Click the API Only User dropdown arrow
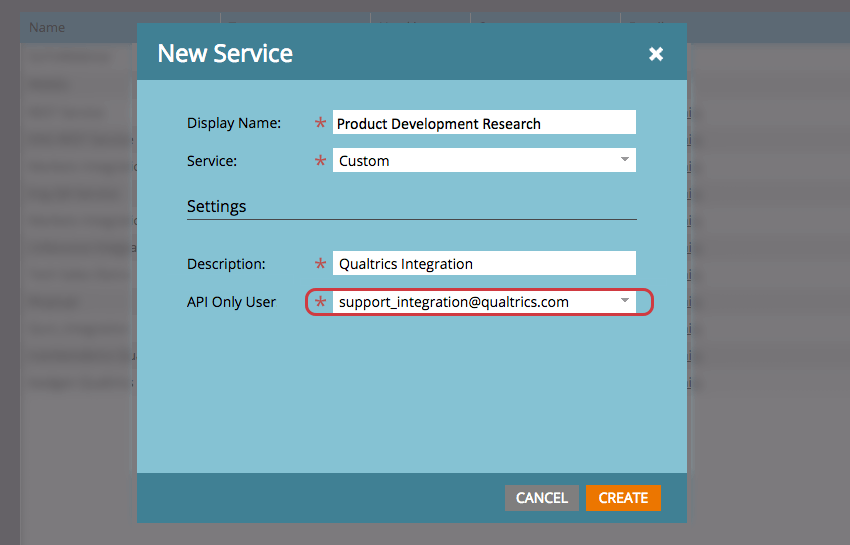 624,300
